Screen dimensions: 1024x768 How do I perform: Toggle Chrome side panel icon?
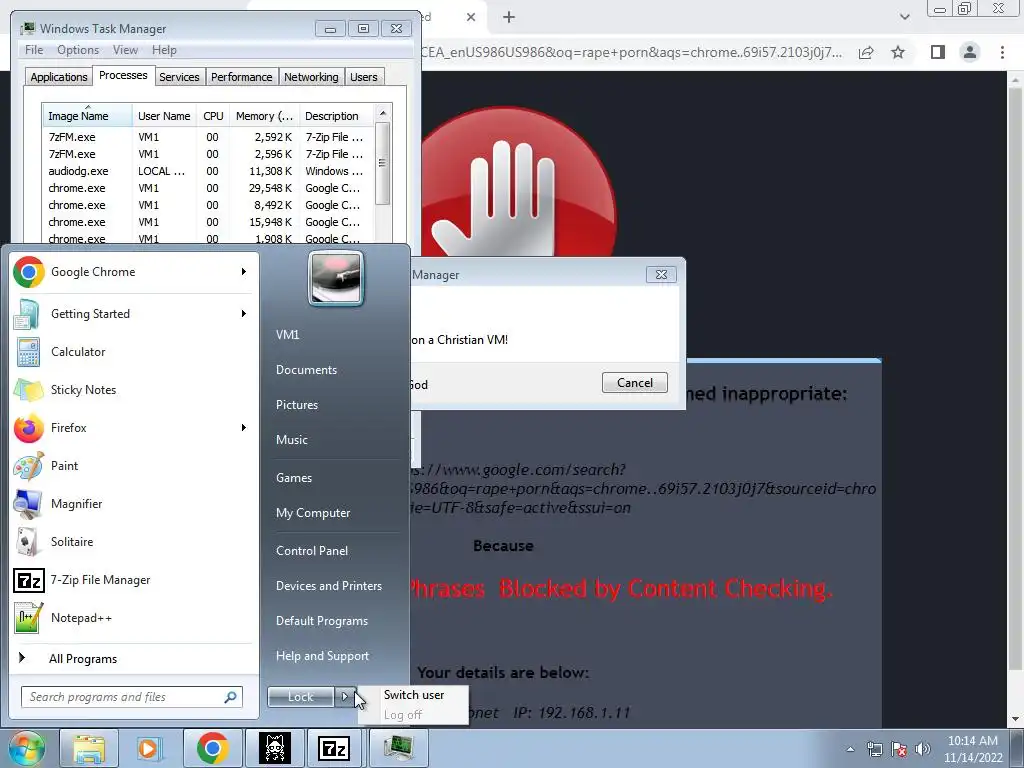point(938,52)
